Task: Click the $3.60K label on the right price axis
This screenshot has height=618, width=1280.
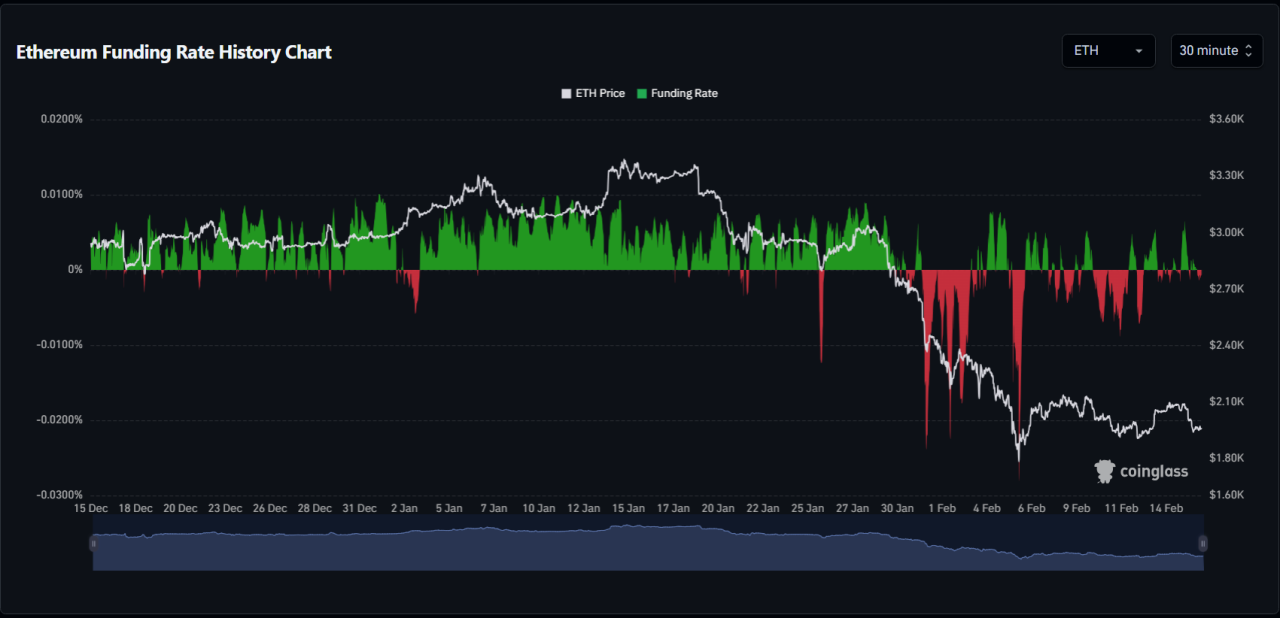Action: point(1225,118)
